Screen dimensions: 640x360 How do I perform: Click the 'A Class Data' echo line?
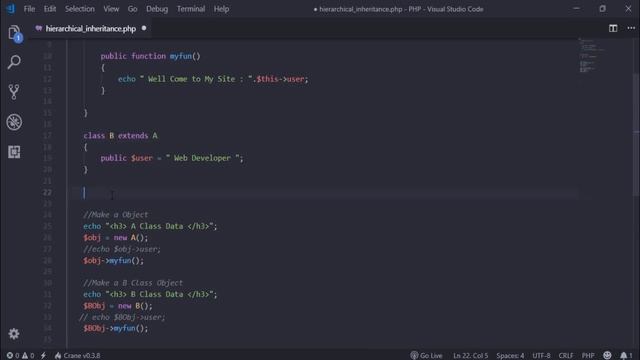150,226
